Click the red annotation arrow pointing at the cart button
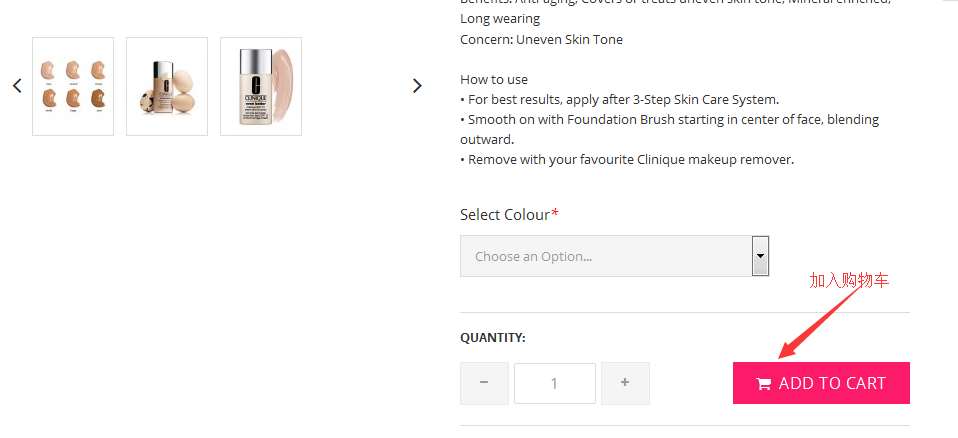The height and width of the screenshot is (438, 958). coord(820,322)
